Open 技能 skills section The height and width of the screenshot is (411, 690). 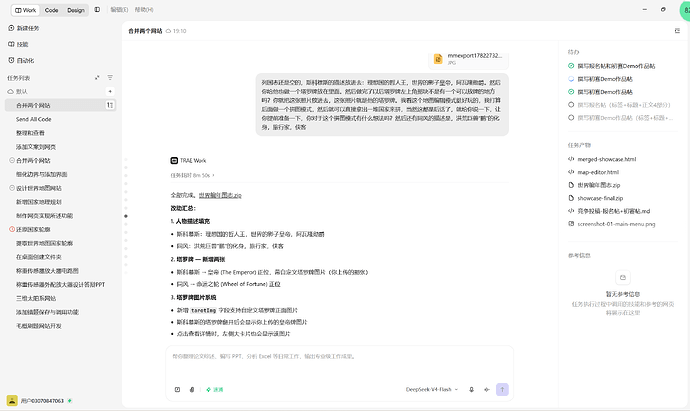tap(18, 44)
